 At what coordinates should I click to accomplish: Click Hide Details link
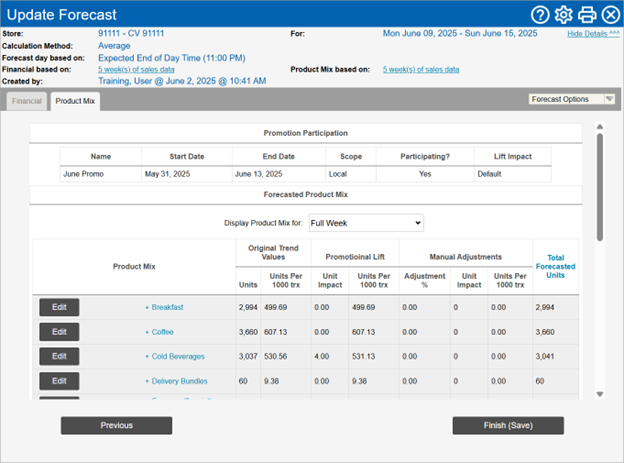pyautogui.click(x=593, y=34)
